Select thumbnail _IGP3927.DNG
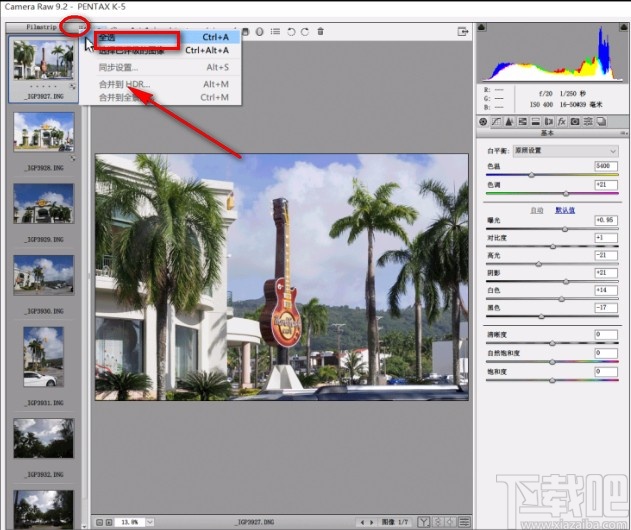631x530 pixels. coord(43,60)
